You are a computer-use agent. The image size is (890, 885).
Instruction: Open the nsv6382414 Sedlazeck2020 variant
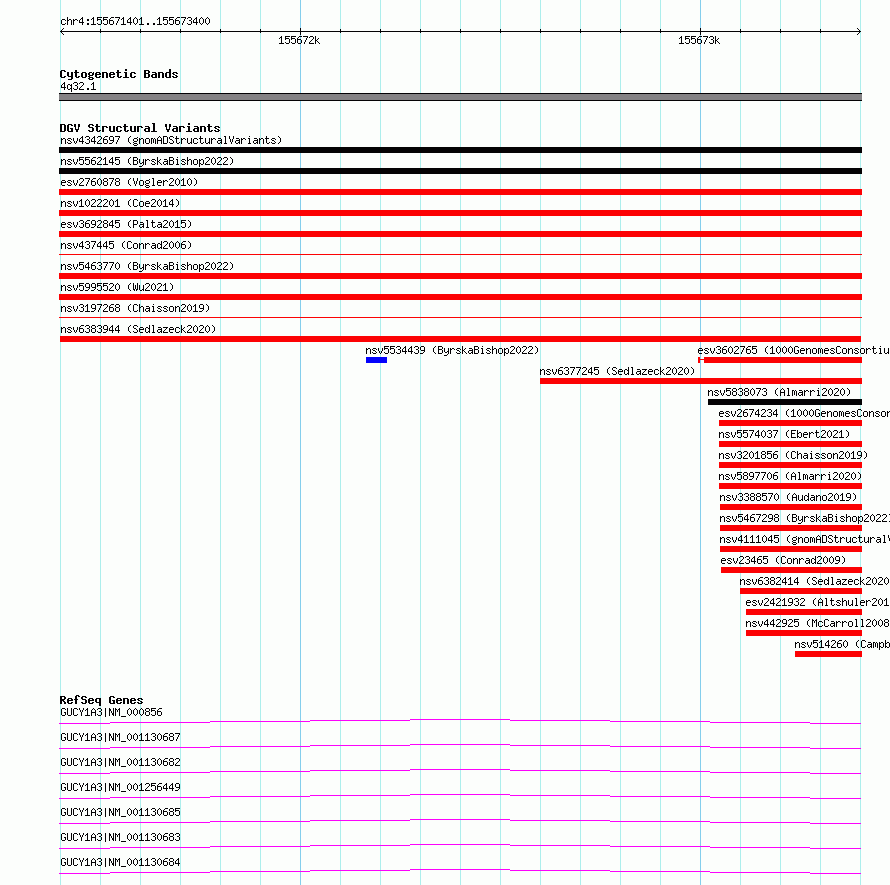click(815, 581)
